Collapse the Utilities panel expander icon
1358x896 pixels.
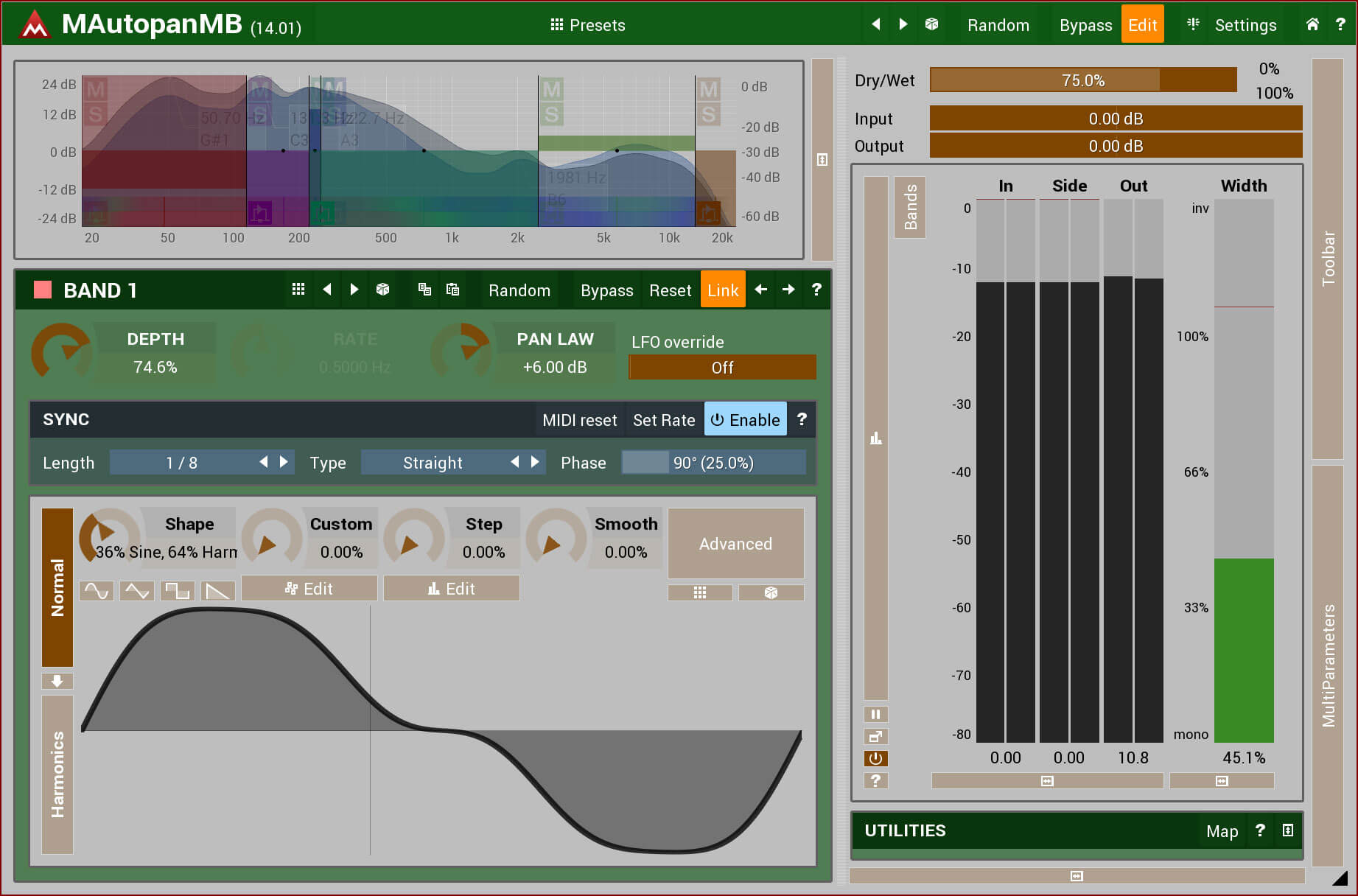[x=1287, y=830]
